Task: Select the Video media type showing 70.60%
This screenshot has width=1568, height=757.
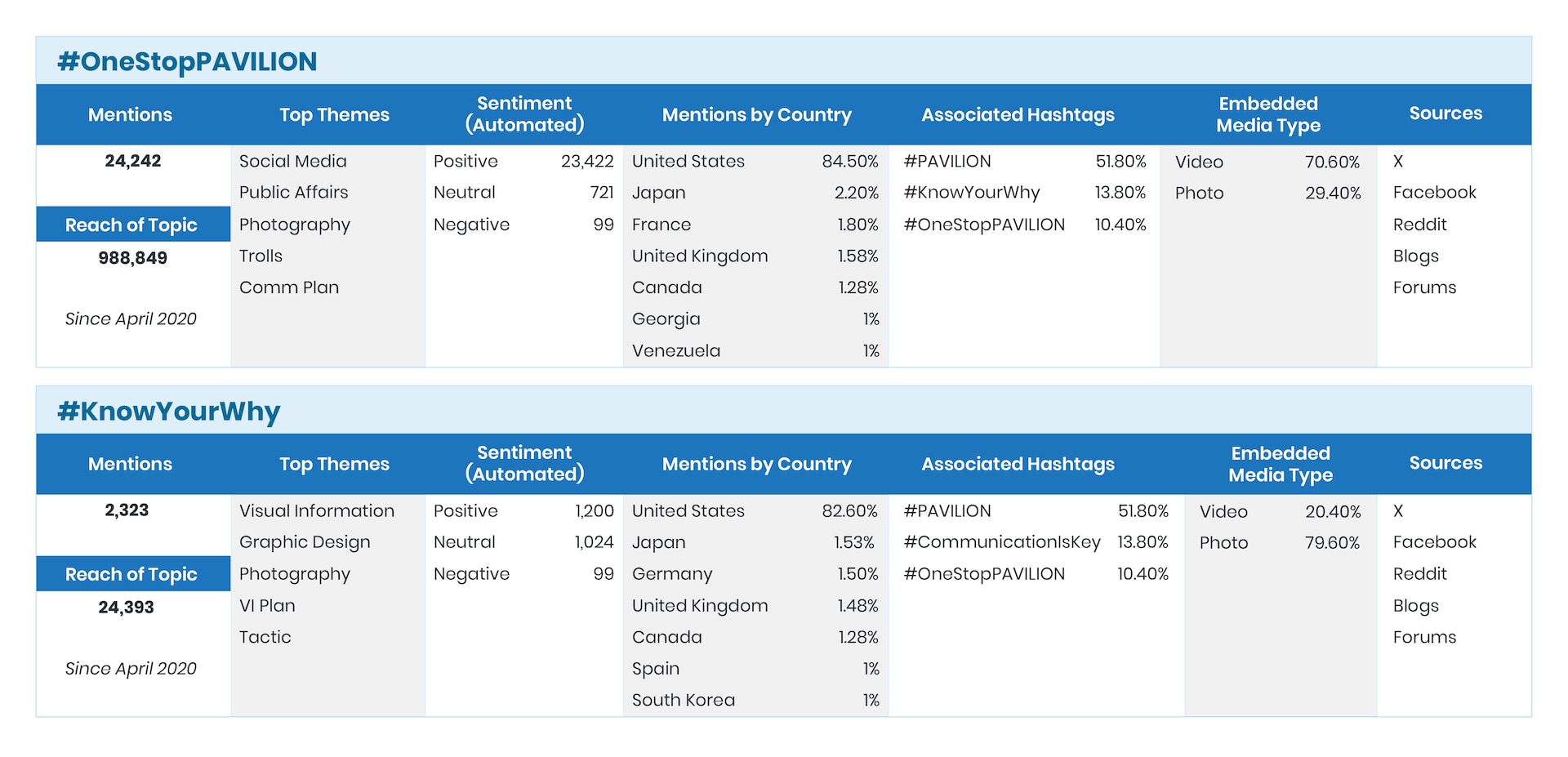Action: (1266, 161)
